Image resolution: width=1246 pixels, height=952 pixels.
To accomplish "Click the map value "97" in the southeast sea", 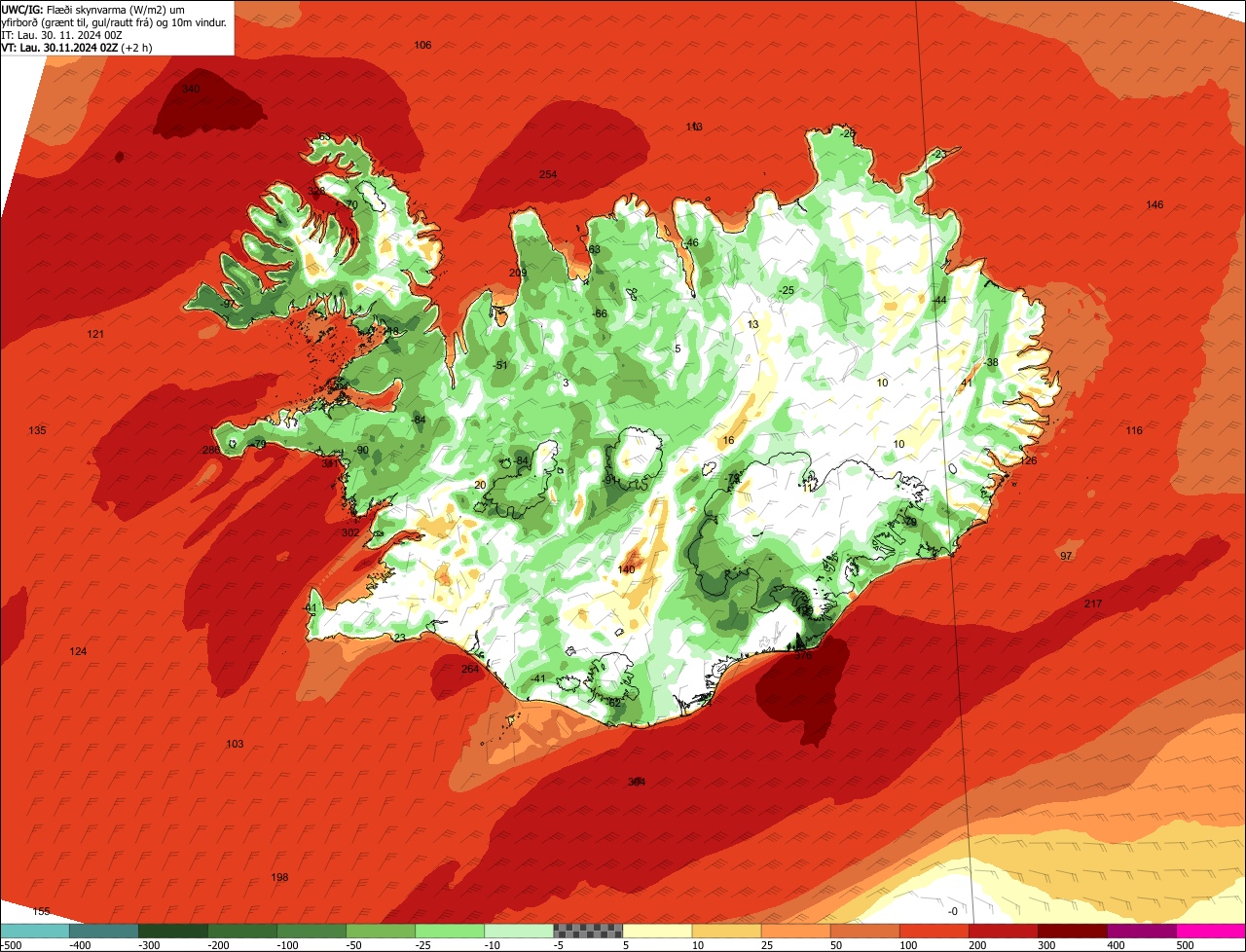I will click(1066, 556).
